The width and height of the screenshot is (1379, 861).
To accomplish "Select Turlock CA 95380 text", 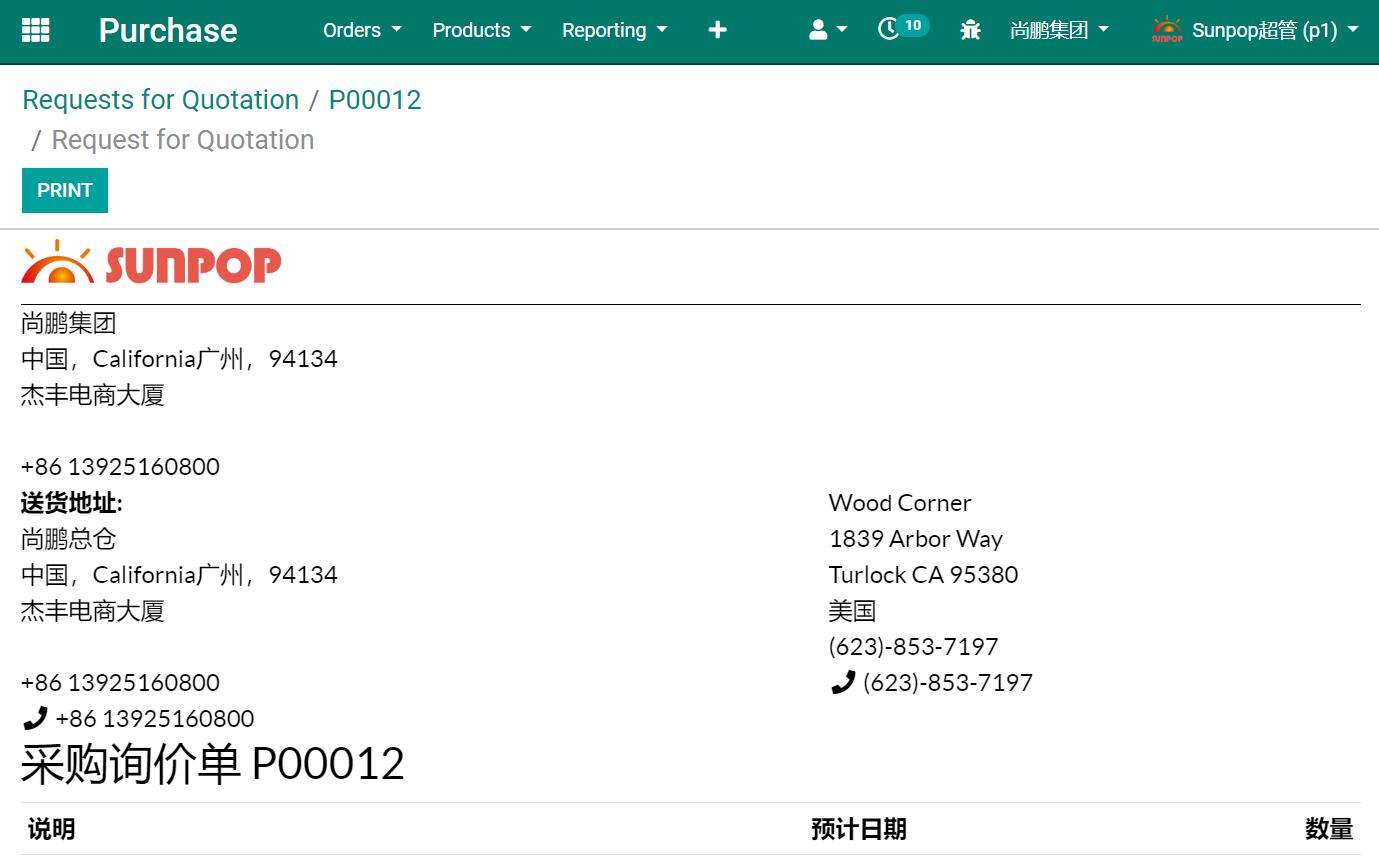I will [923, 575].
